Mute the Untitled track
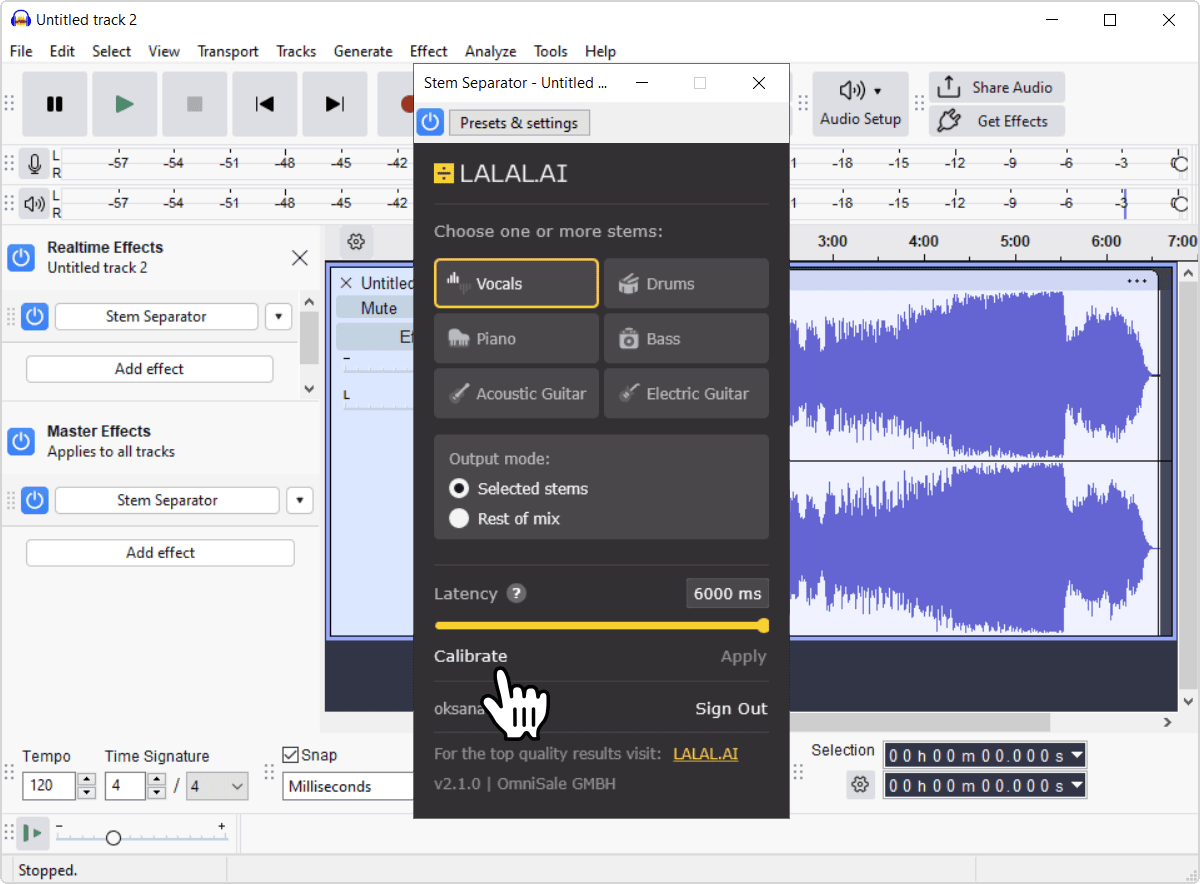Viewport: 1200px width, 884px height. point(379,308)
